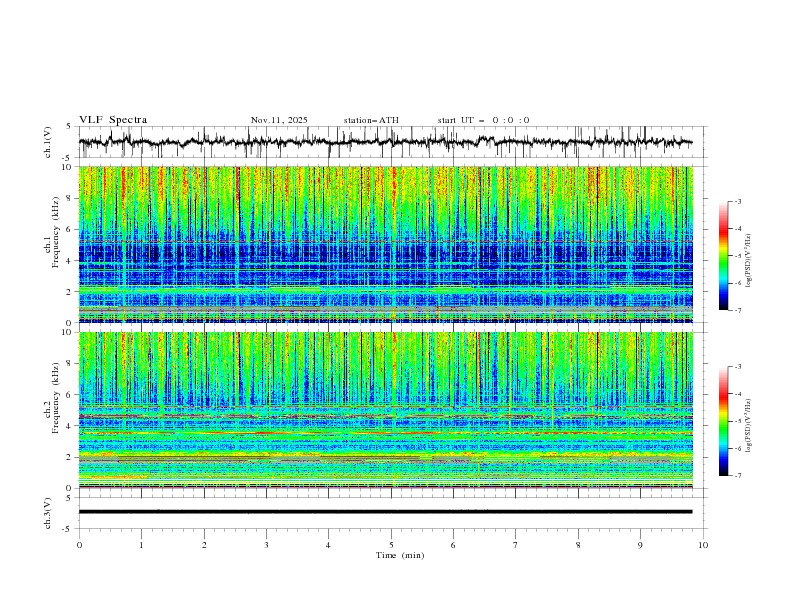Click the ch.1 voltage waveform trace

[x=385, y=141]
